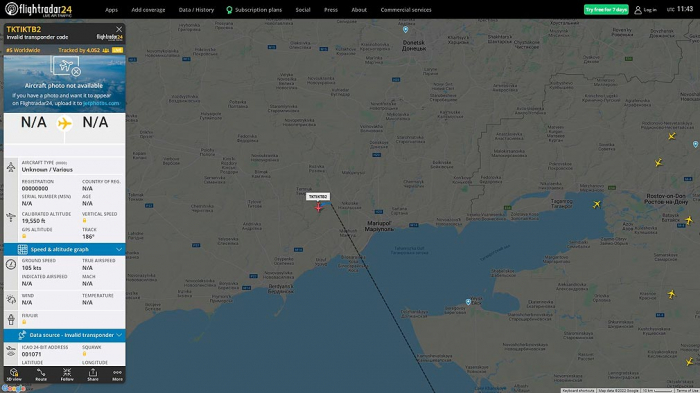Open the Log in link
700x393 pixels.
pyautogui.click(x=646, y=10)
